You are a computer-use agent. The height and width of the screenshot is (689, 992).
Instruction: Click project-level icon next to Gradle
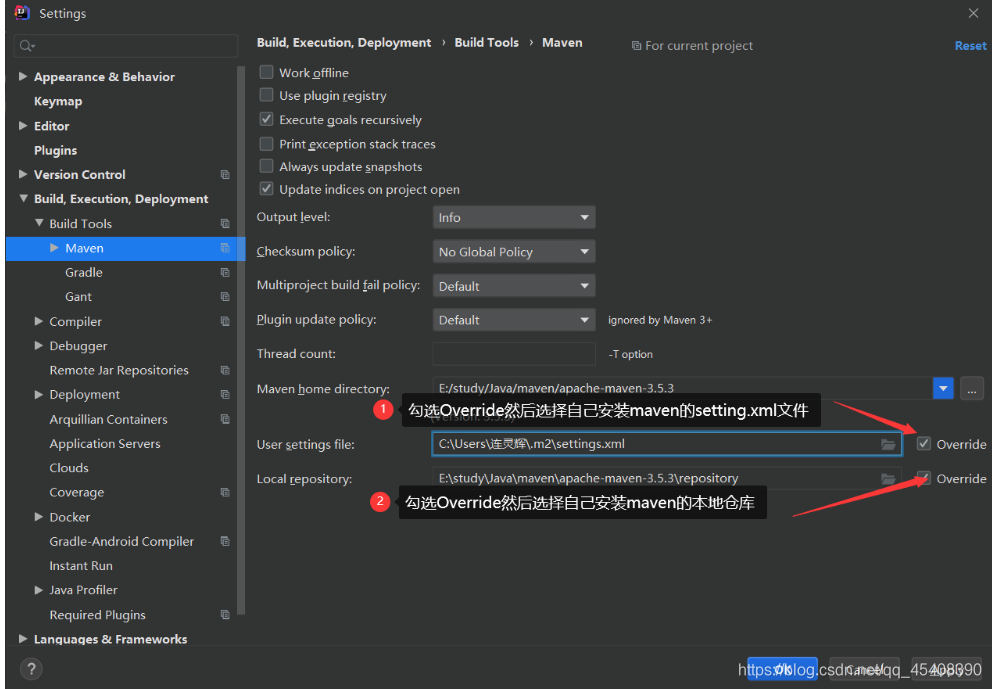[225, 273]
